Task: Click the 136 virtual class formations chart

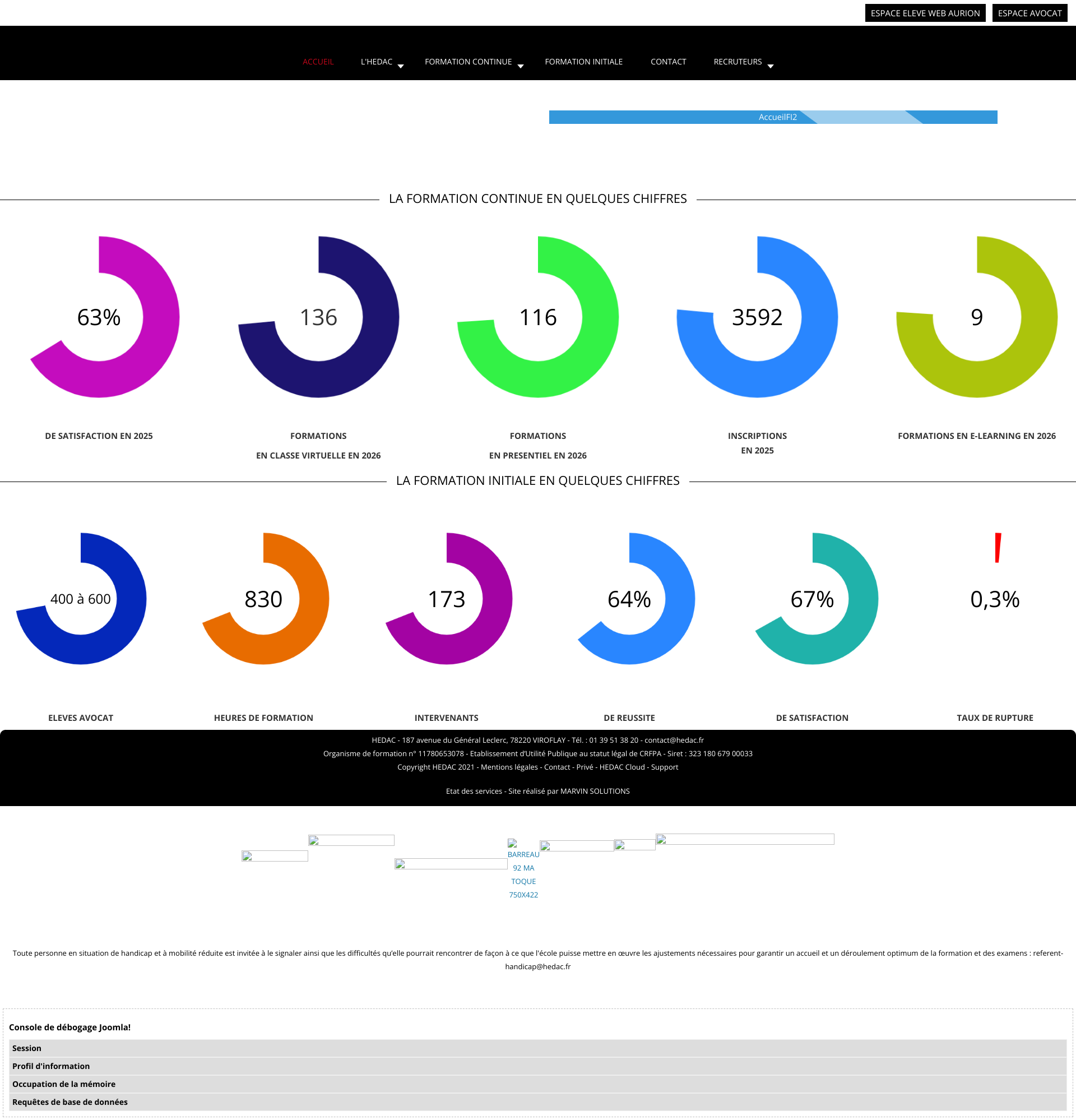Action: (x=318, y=317)
